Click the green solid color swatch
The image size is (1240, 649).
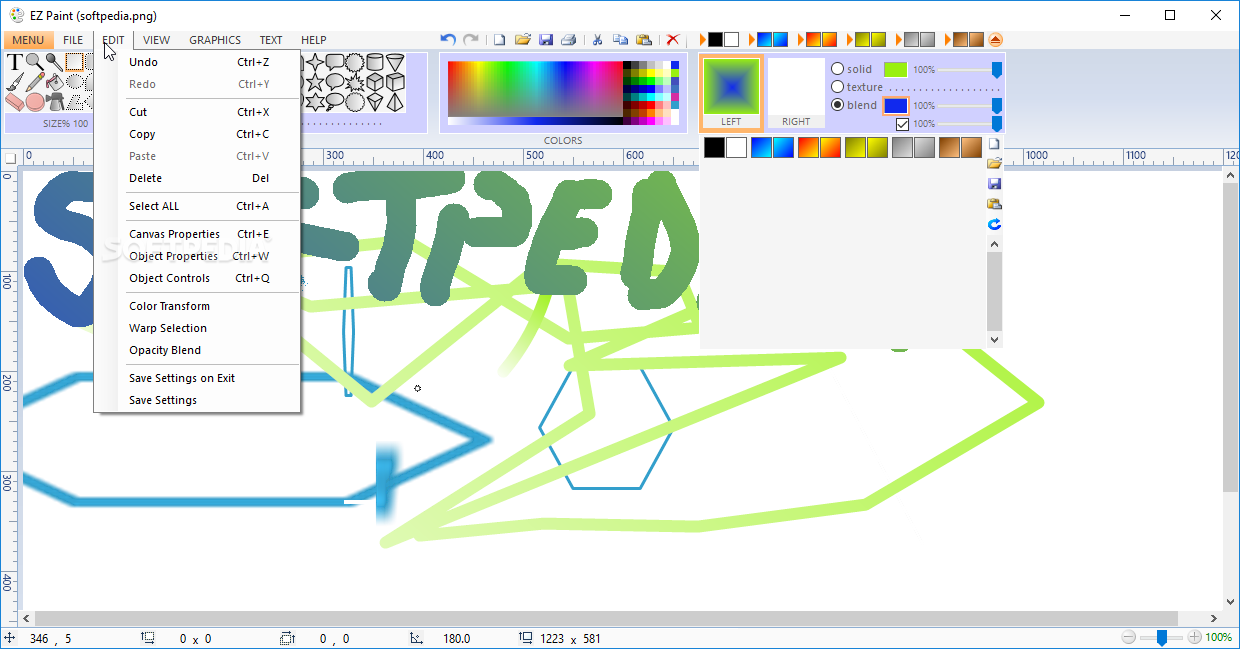point(896,70)
